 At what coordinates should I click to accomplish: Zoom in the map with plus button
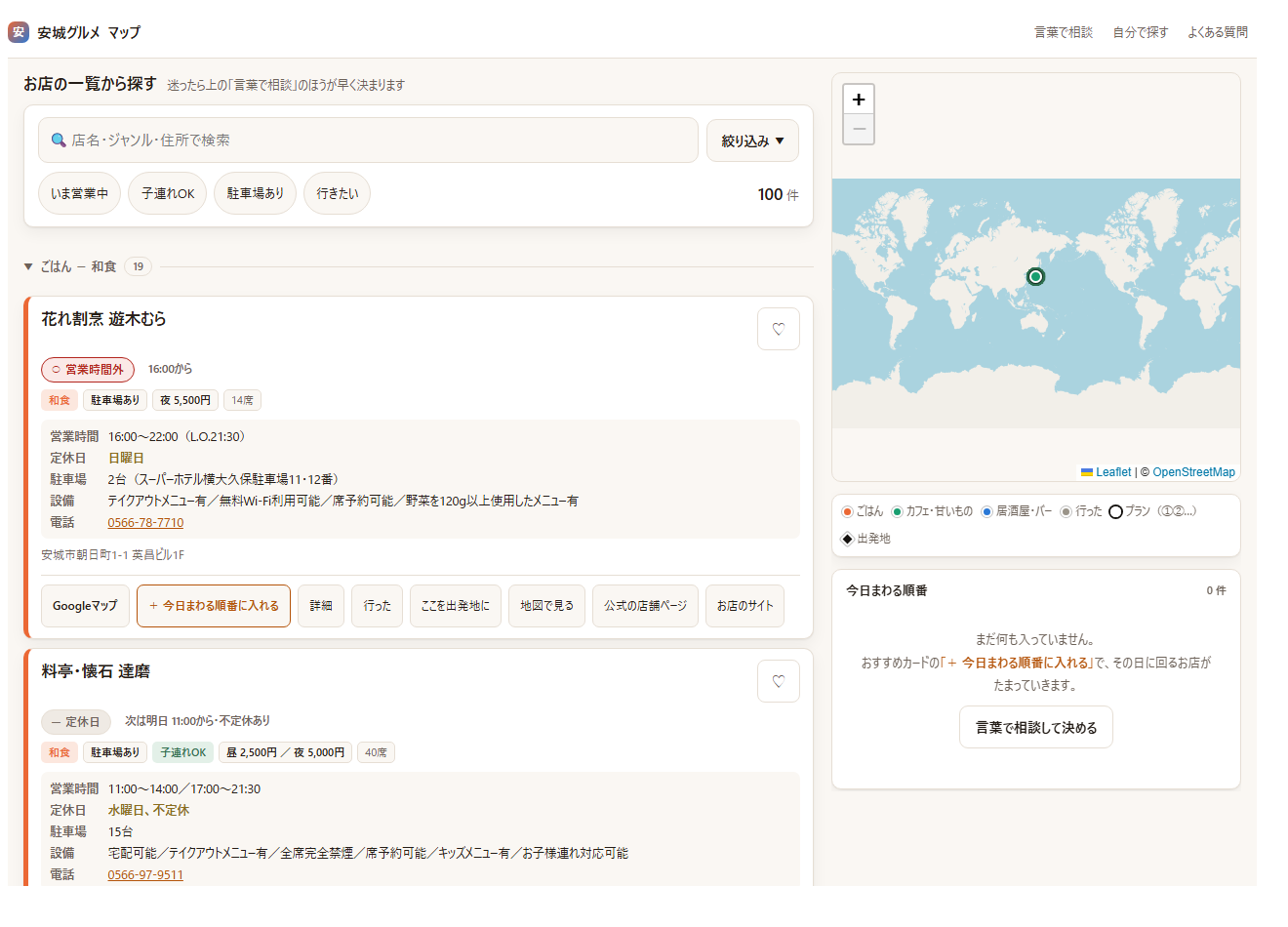(x=859, y=100)
